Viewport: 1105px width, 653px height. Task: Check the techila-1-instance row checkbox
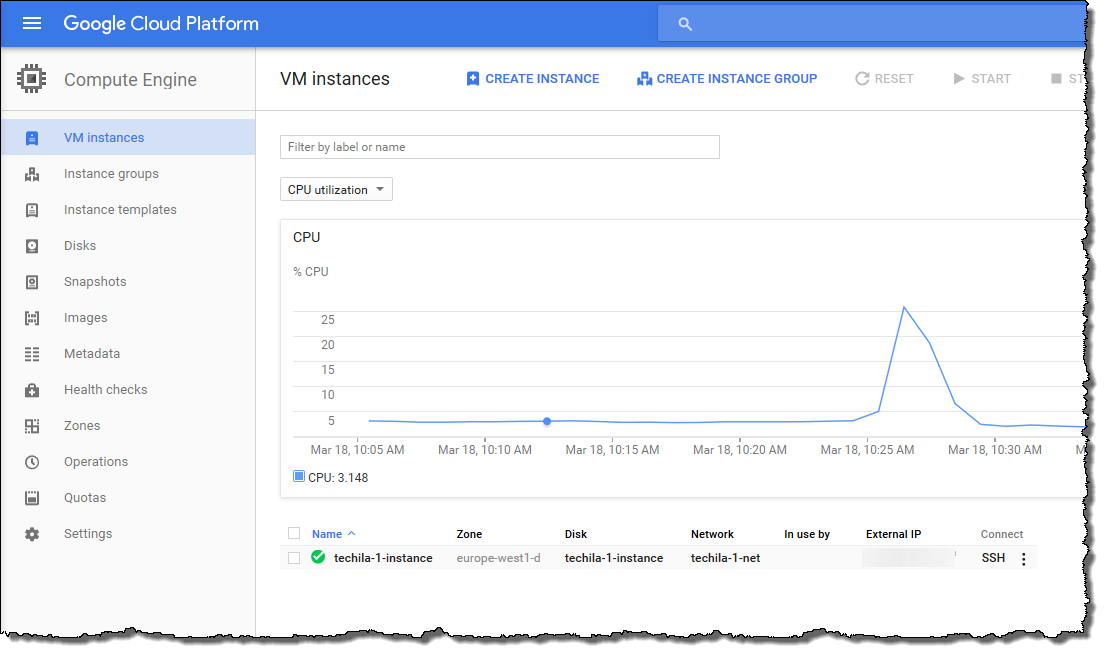pos(293,558)
